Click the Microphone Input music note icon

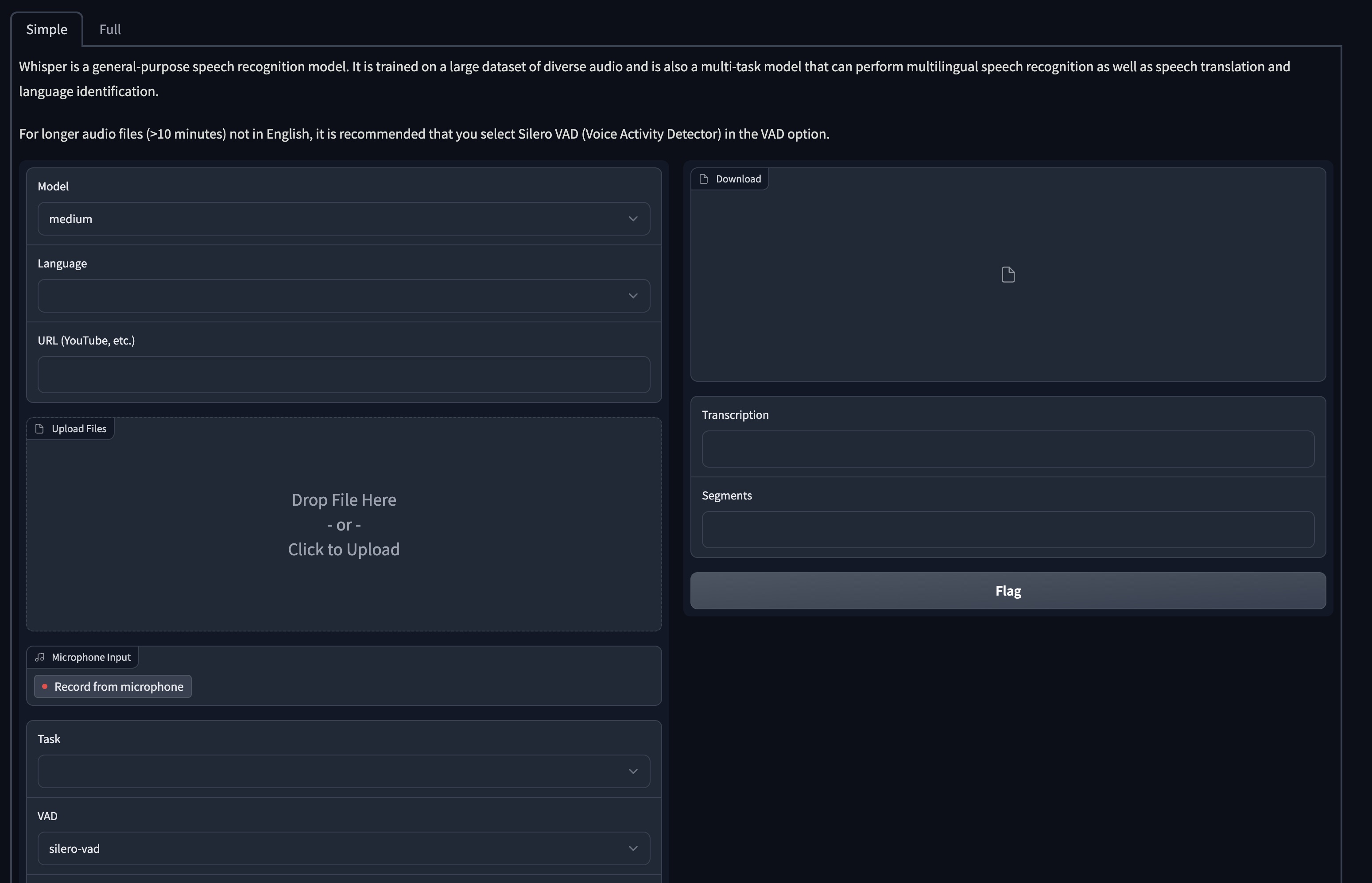39,657
